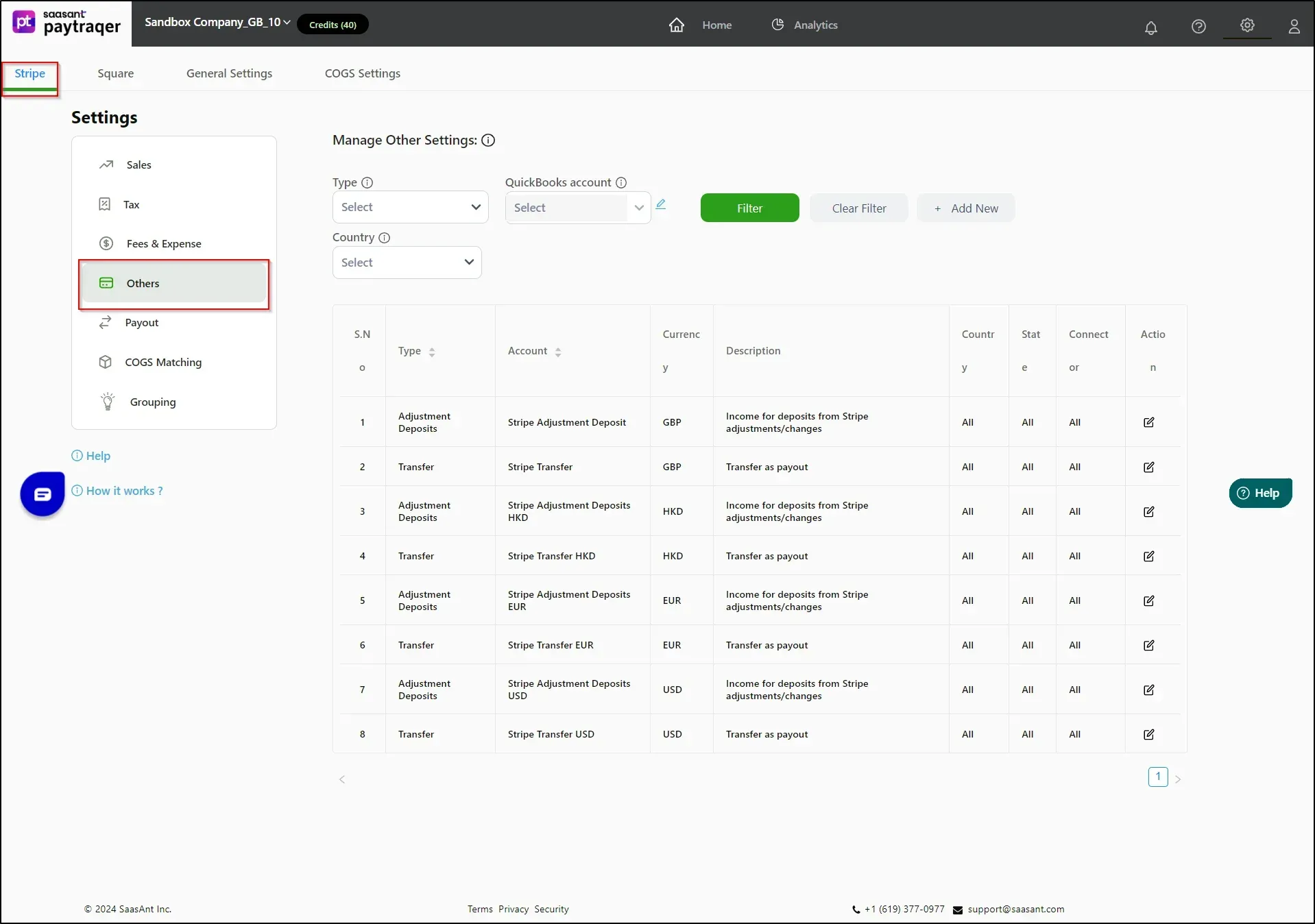Edit the Stripe Adjustment Deposits HKD row
Screen dimensions: 1315x924
(1149, 511)
